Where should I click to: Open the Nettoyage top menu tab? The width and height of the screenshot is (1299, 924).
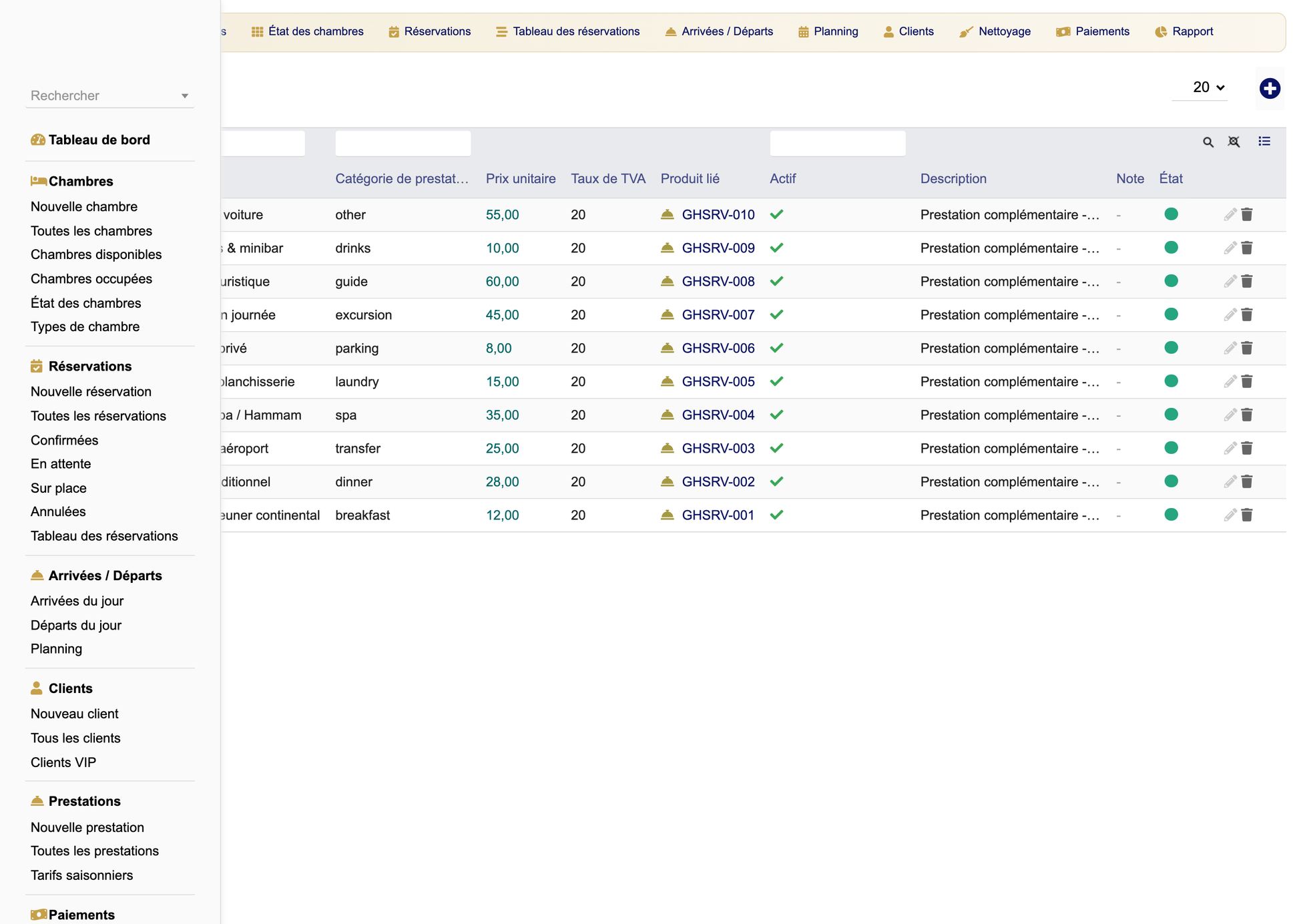point(995,31)
